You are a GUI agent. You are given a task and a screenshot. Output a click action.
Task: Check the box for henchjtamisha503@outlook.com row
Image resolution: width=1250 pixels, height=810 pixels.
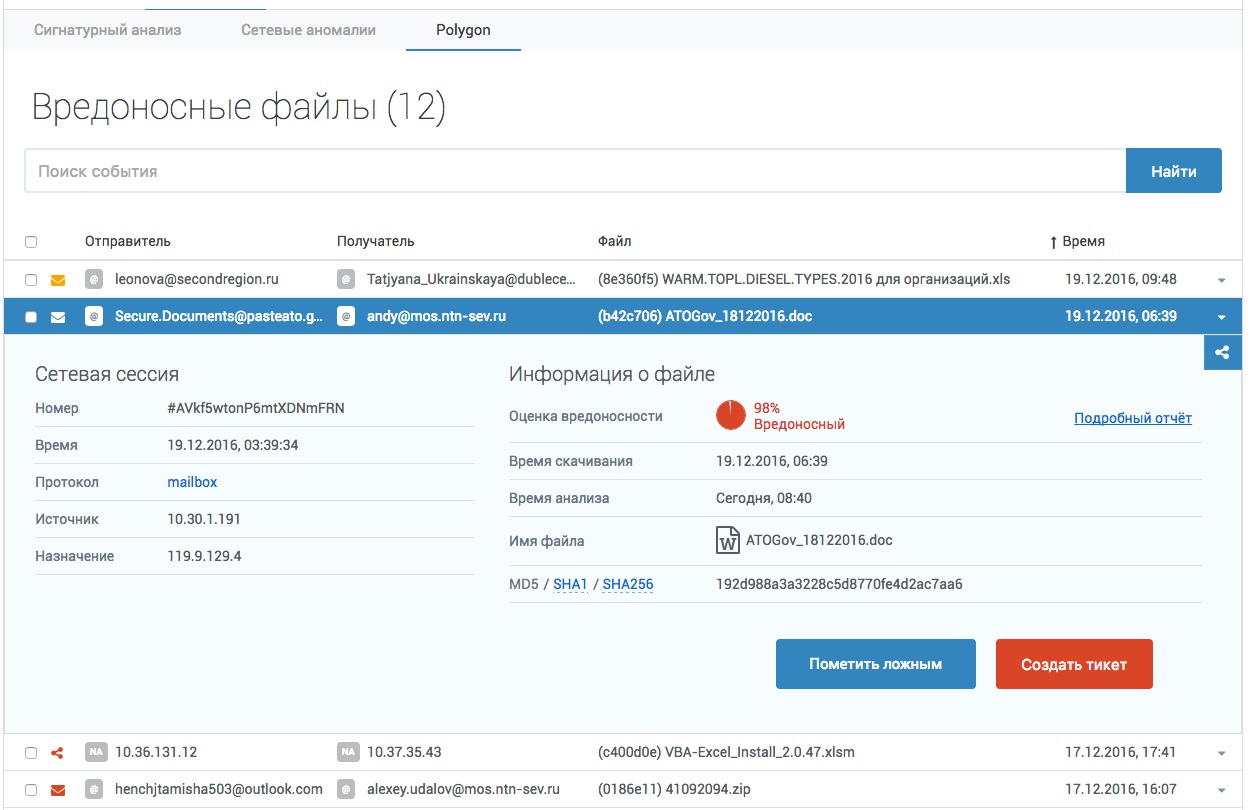click(x=31, y=790)
